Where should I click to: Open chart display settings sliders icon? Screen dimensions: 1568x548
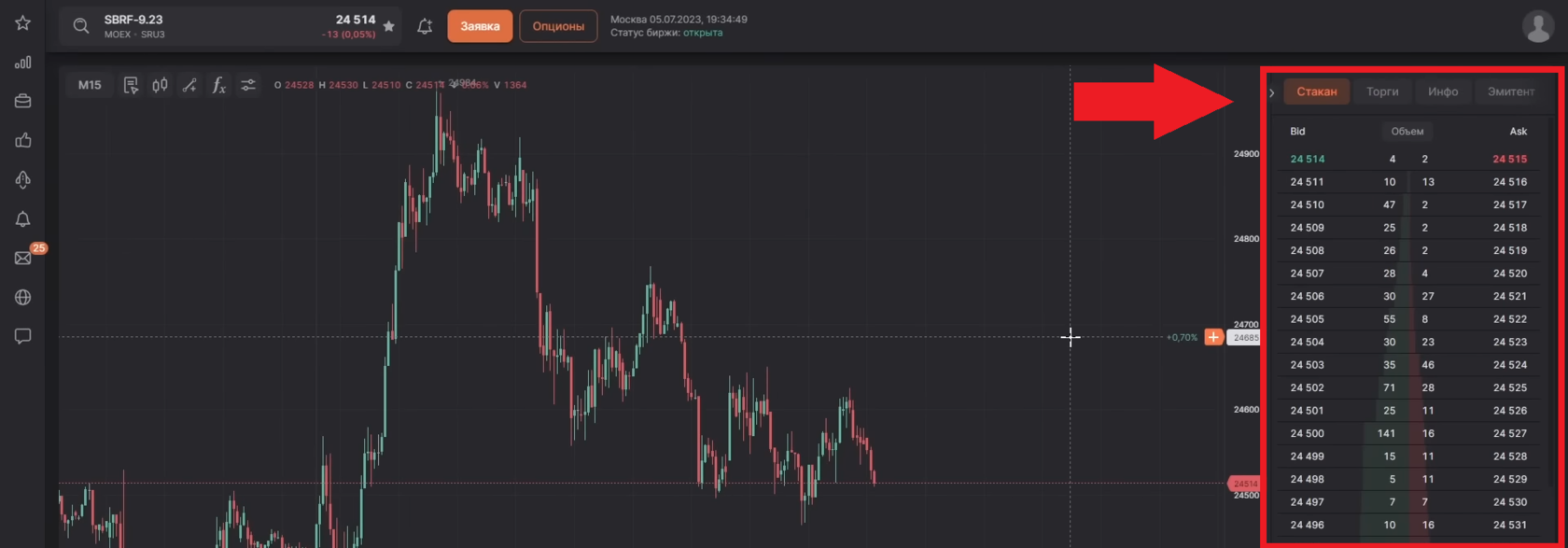(247, 85)
